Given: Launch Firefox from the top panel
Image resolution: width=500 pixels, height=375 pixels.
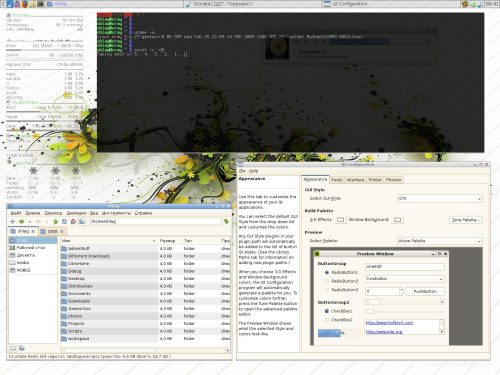Looking at the screenshot, I should click(25, 4).
